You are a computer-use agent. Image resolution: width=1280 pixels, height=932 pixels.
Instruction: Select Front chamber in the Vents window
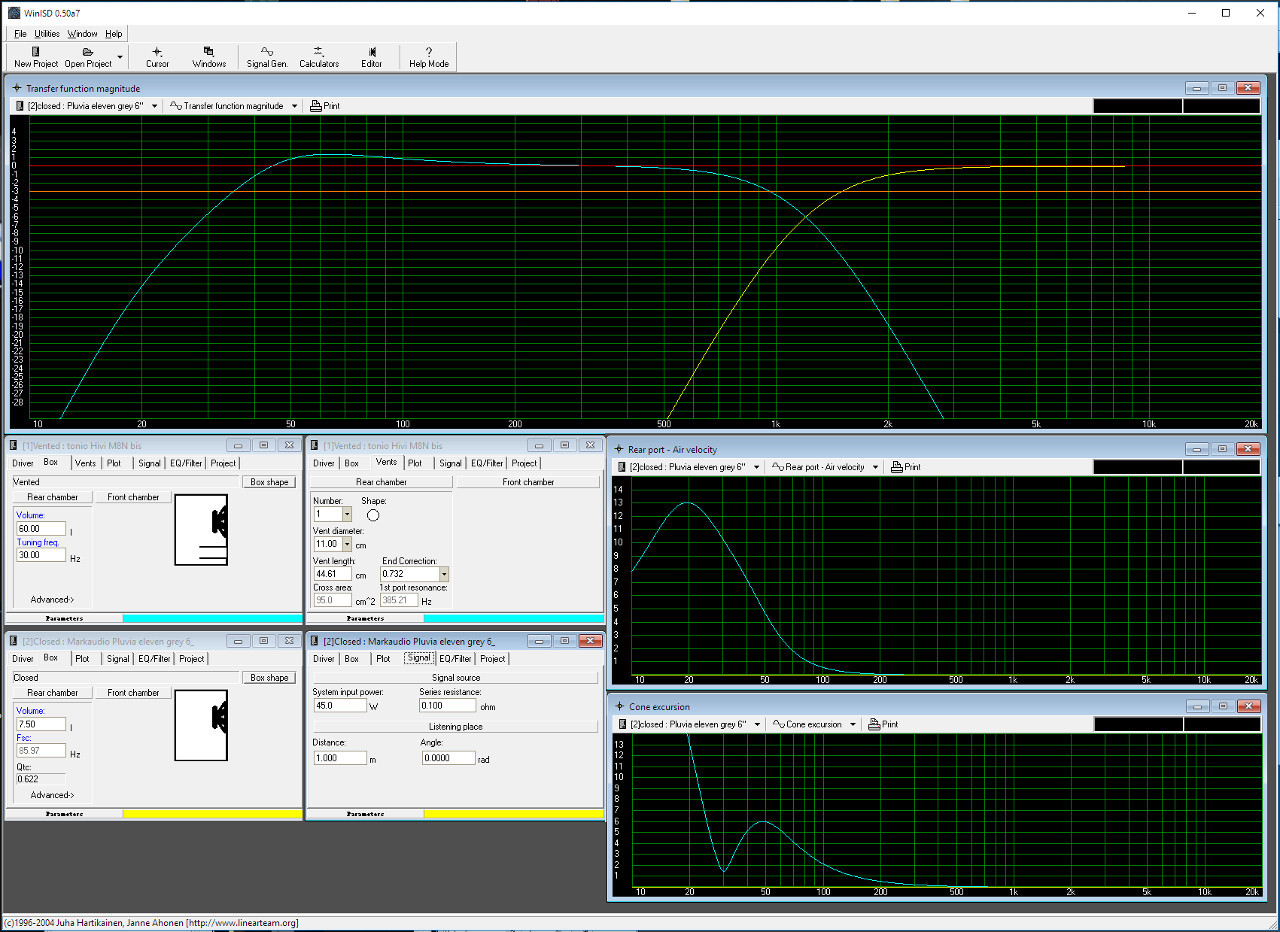[x=528, y=482]
